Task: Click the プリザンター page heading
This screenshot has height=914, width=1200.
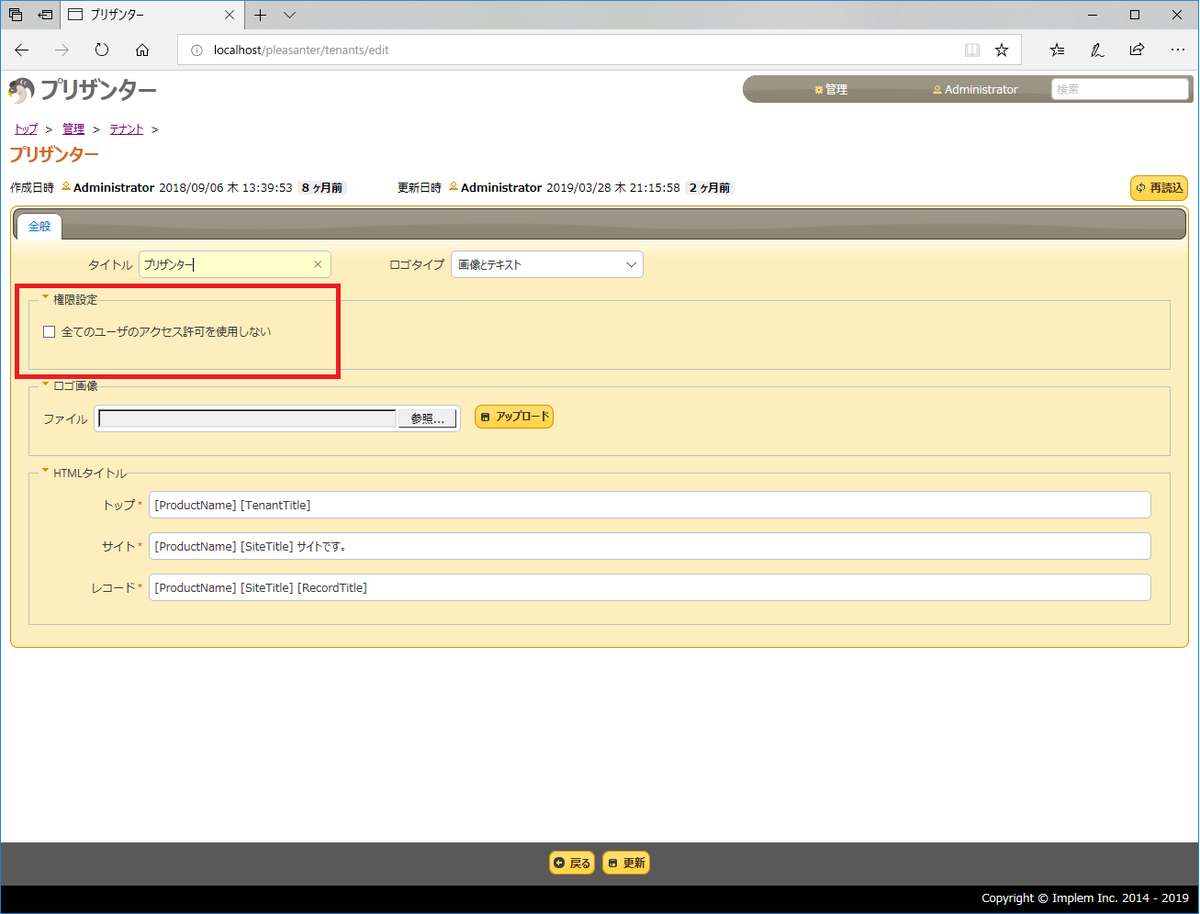Action: tap(54, 155)
